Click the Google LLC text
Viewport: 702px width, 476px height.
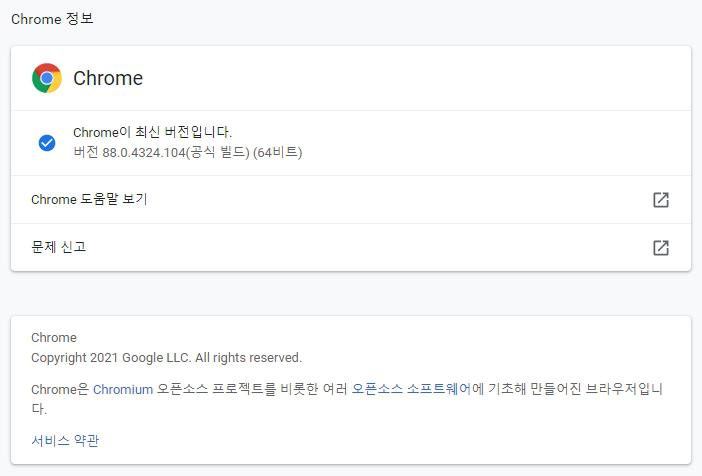tap(157, 358)
